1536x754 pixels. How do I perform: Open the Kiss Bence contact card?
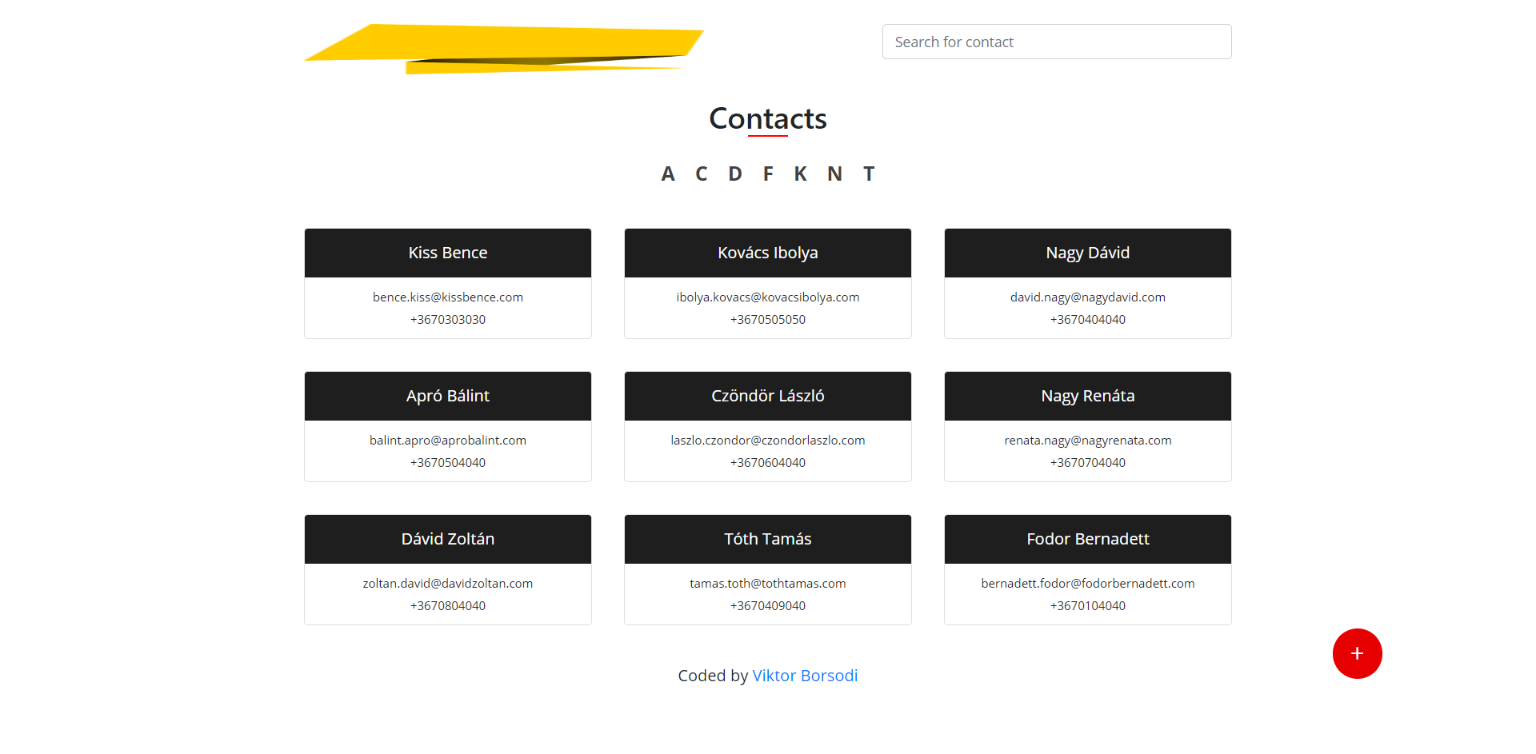coord(448,283)
